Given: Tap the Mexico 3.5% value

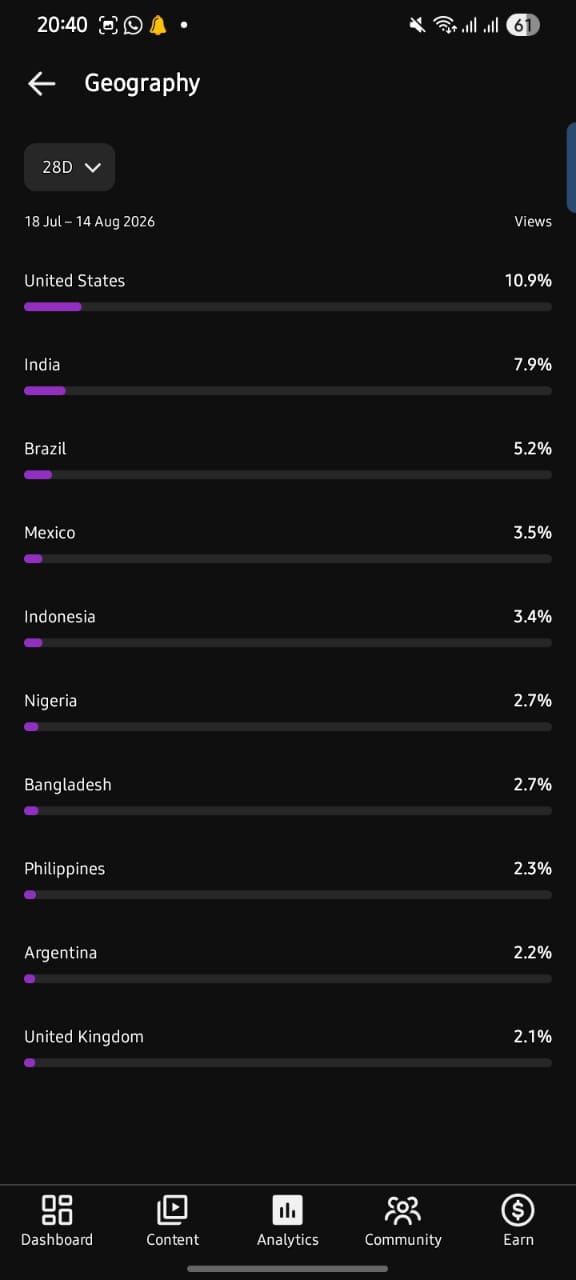Looking at the screenshot, I should (532, 533).
